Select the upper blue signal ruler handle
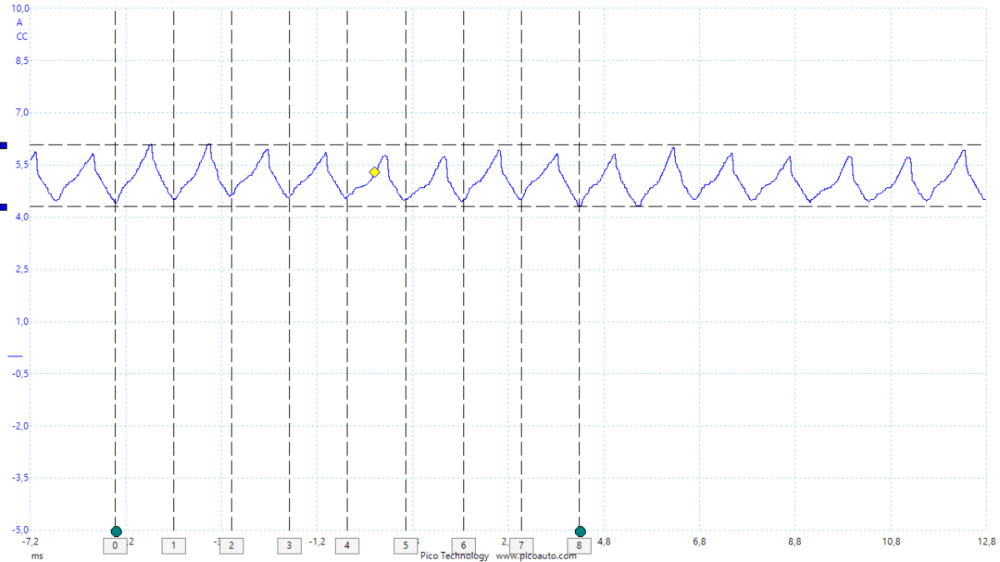1000x562 pixels. [4, 146]
